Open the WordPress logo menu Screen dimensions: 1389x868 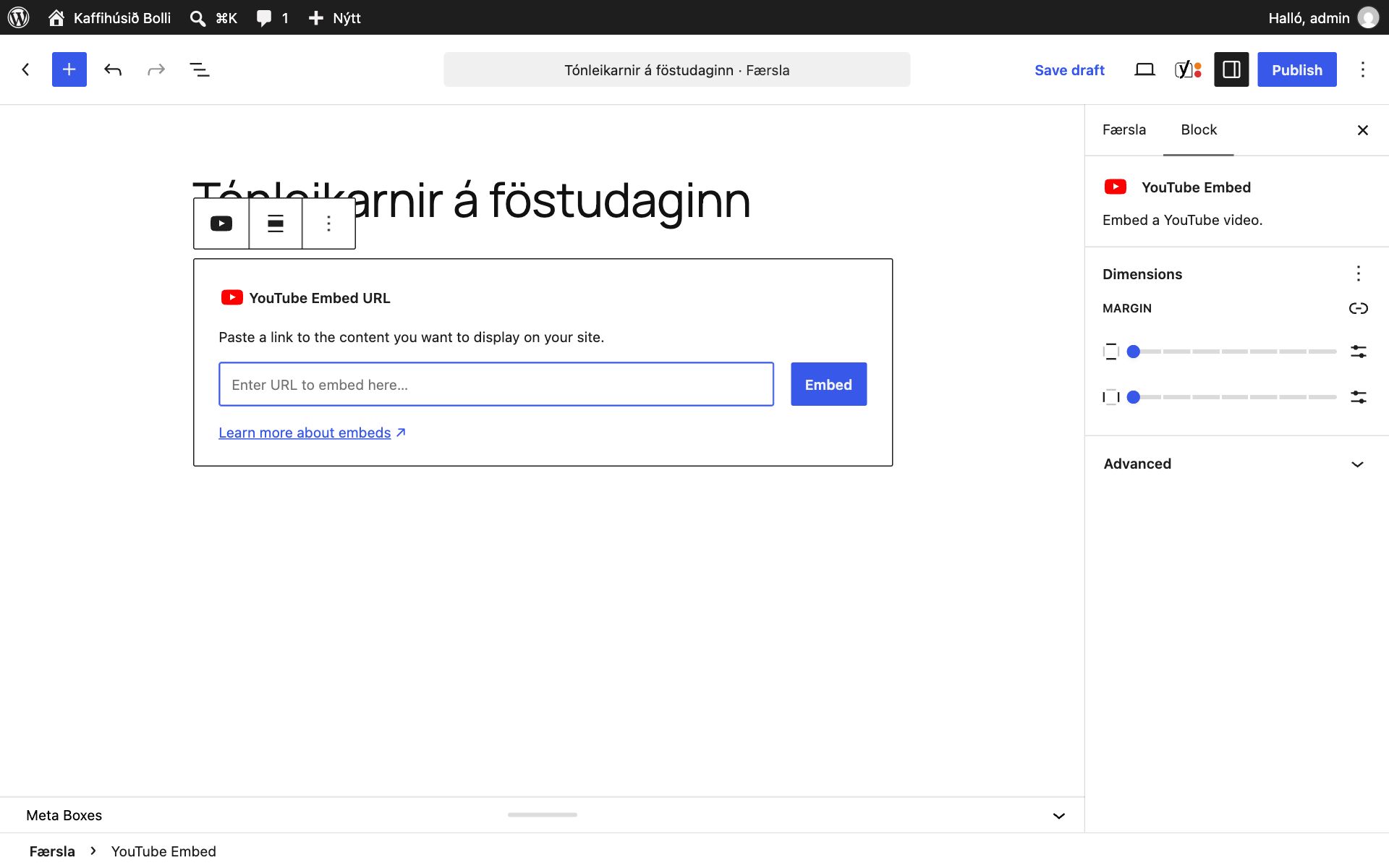18,17
